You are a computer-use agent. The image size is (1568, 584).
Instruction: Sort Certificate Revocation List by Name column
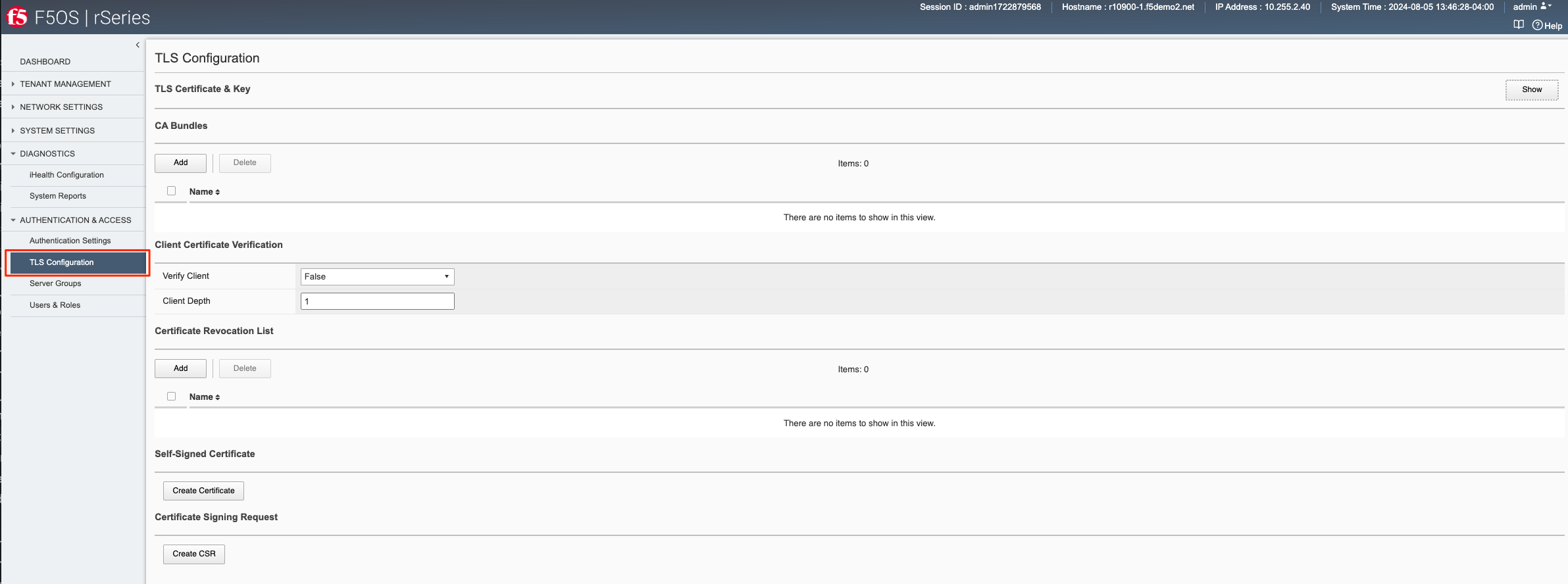point(205,397)
